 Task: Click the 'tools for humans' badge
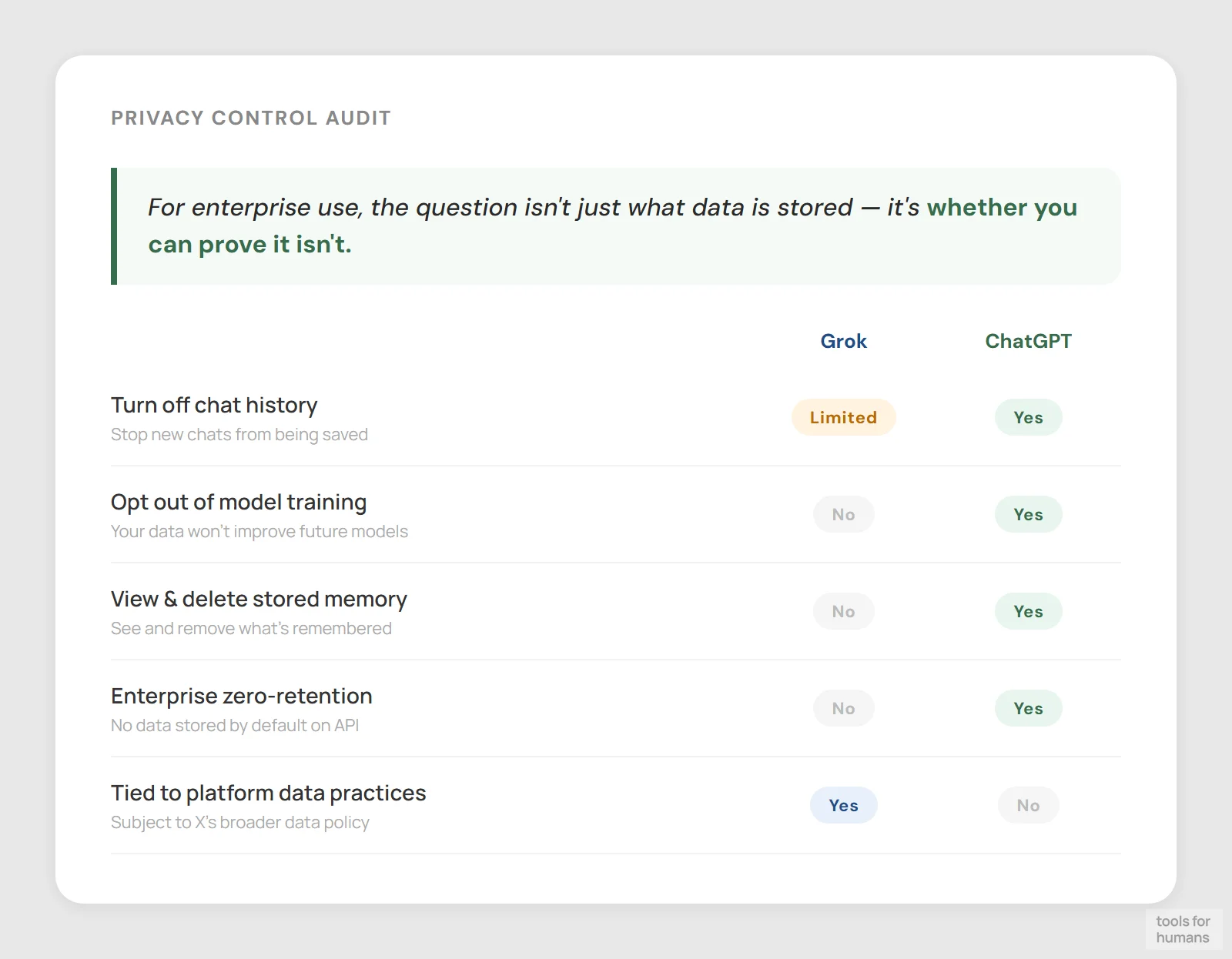click(x=1184, y=929)
